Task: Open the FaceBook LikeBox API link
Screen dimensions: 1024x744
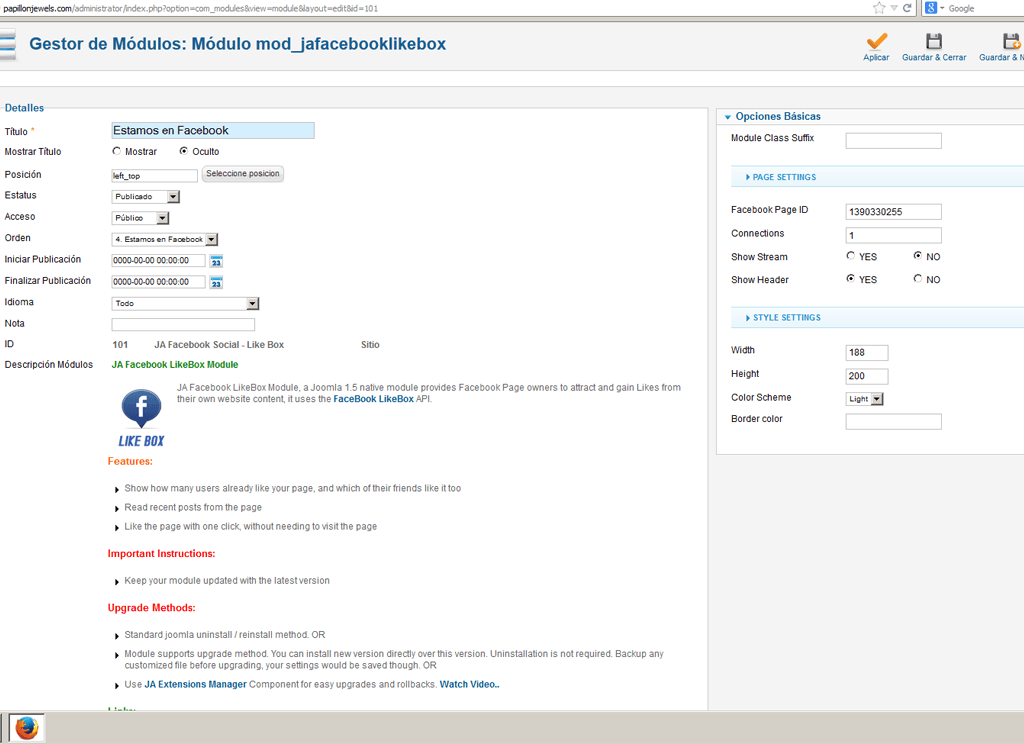Action: pyautogui.click(x=374, y=399)
